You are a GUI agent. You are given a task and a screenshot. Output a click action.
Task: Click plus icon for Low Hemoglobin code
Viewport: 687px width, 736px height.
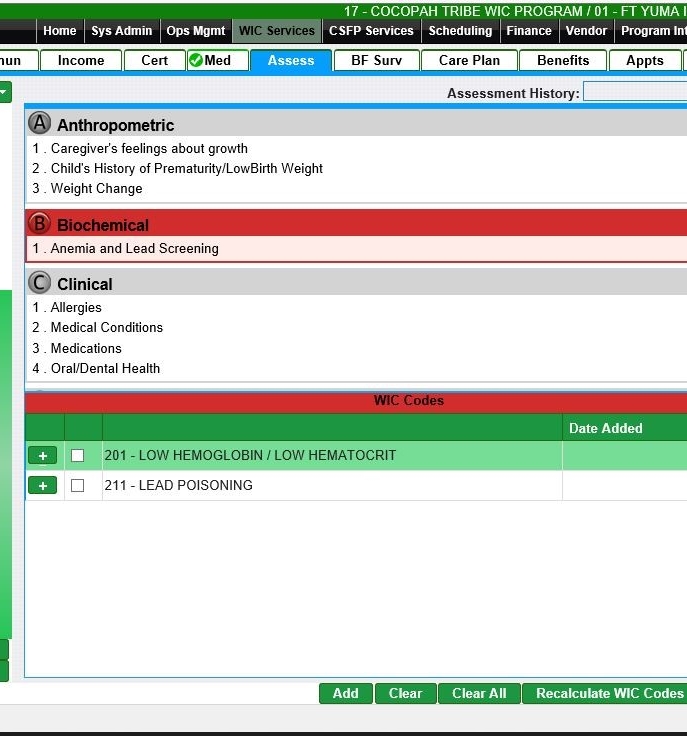tap(42, 456)
